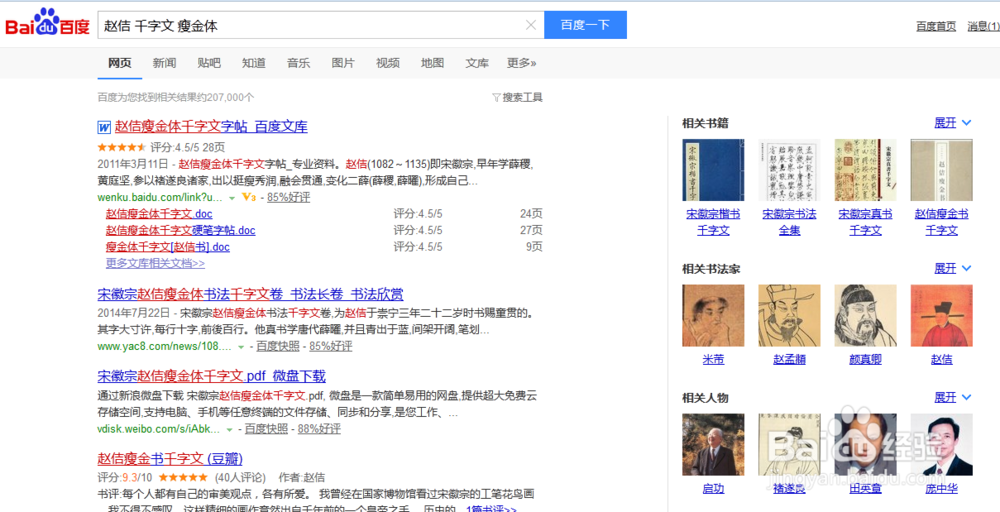Image resolution: width=1000 pixels, height=512 pixels.
Task: Open result 赵佶瘦金书千字文 (豆瓣)
Action: tap(170, 458)
